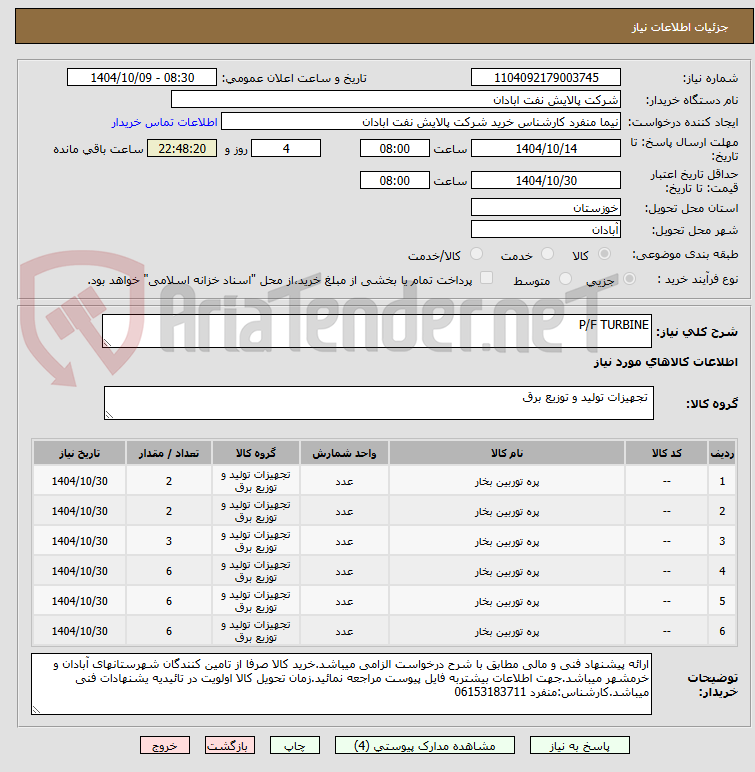This screenshot has height=772, width=755.
Task: Click unit عدد in row 4
Action: coord(344,572)
